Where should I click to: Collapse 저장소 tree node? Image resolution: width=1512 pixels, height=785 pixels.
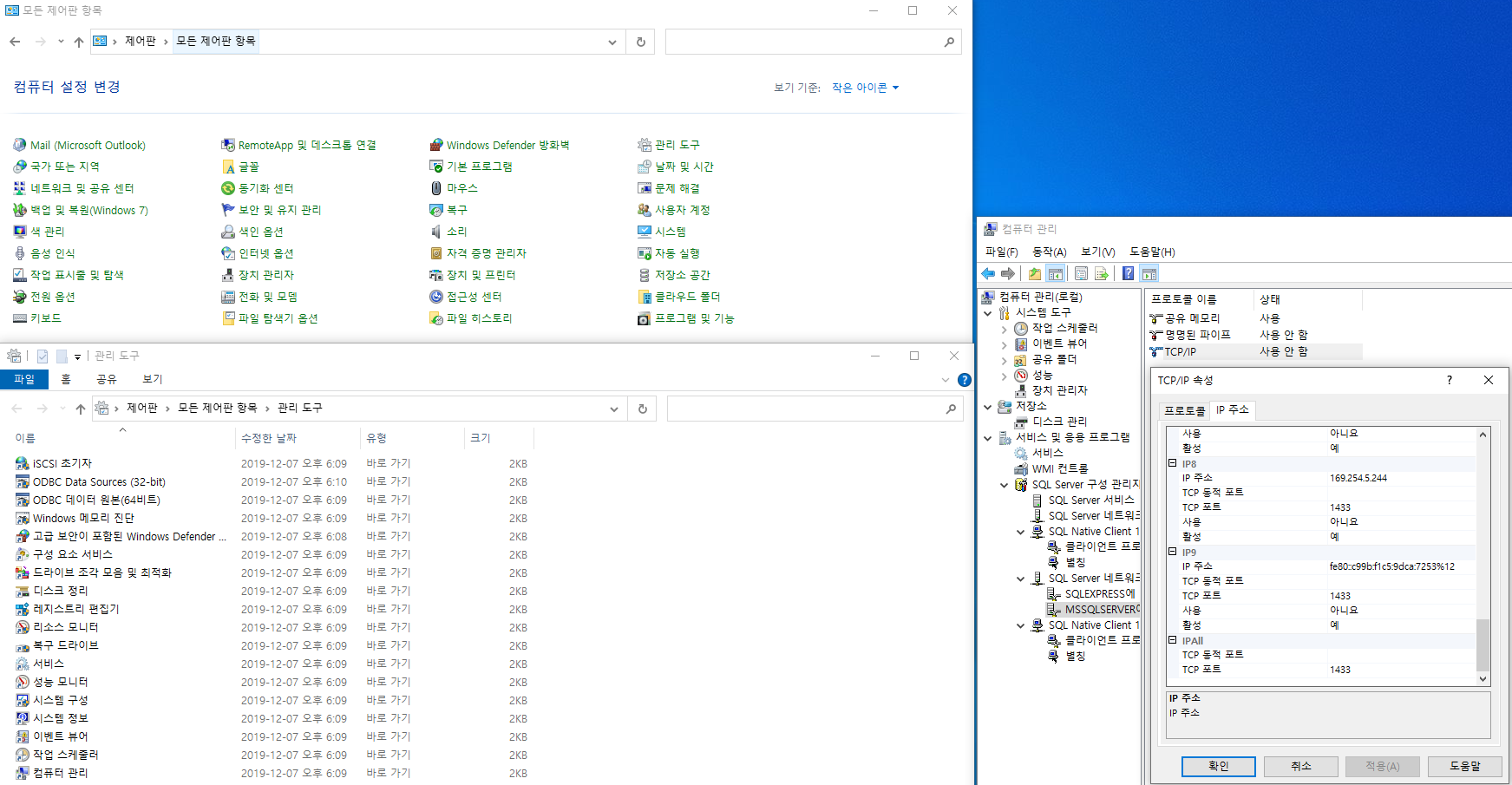[988, 407]
